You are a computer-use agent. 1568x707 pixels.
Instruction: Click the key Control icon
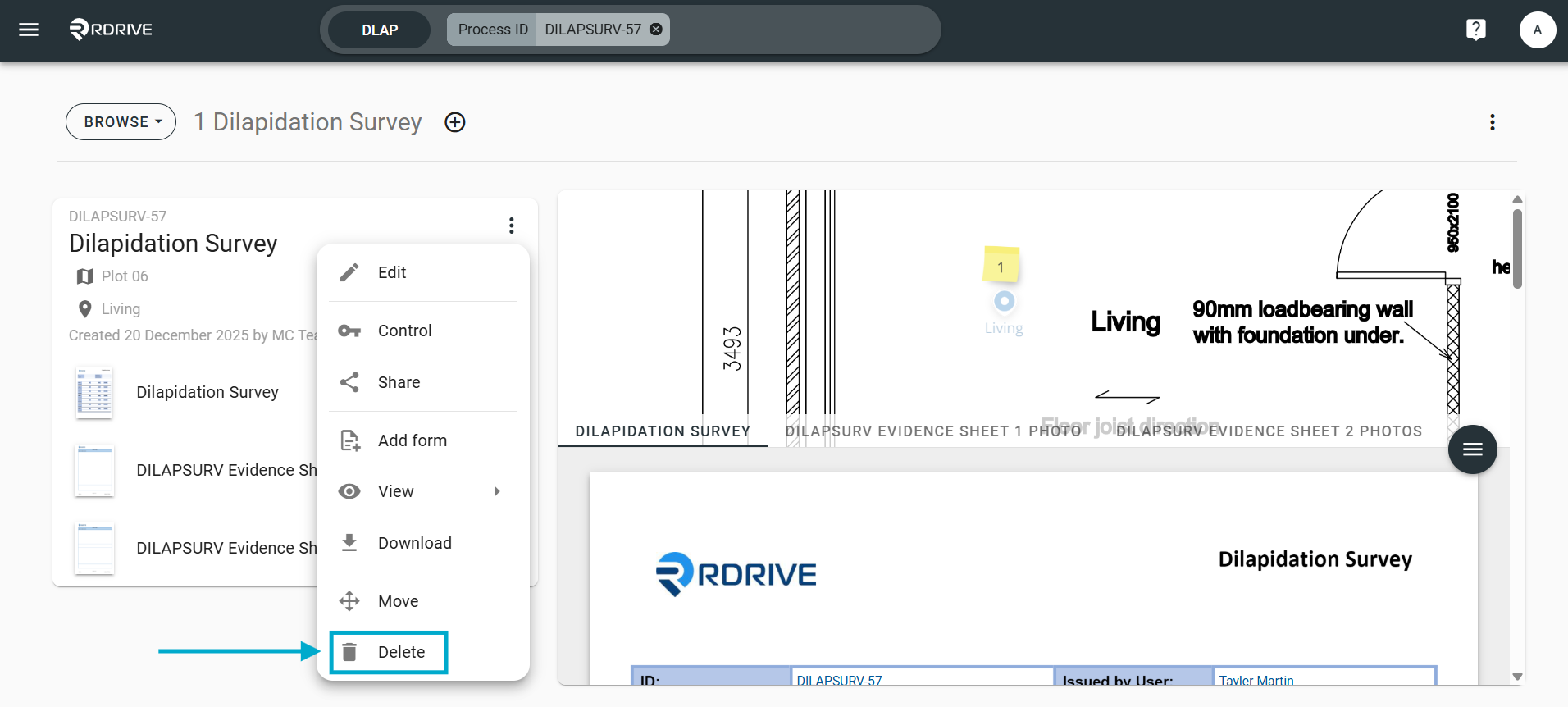(349, 331)
